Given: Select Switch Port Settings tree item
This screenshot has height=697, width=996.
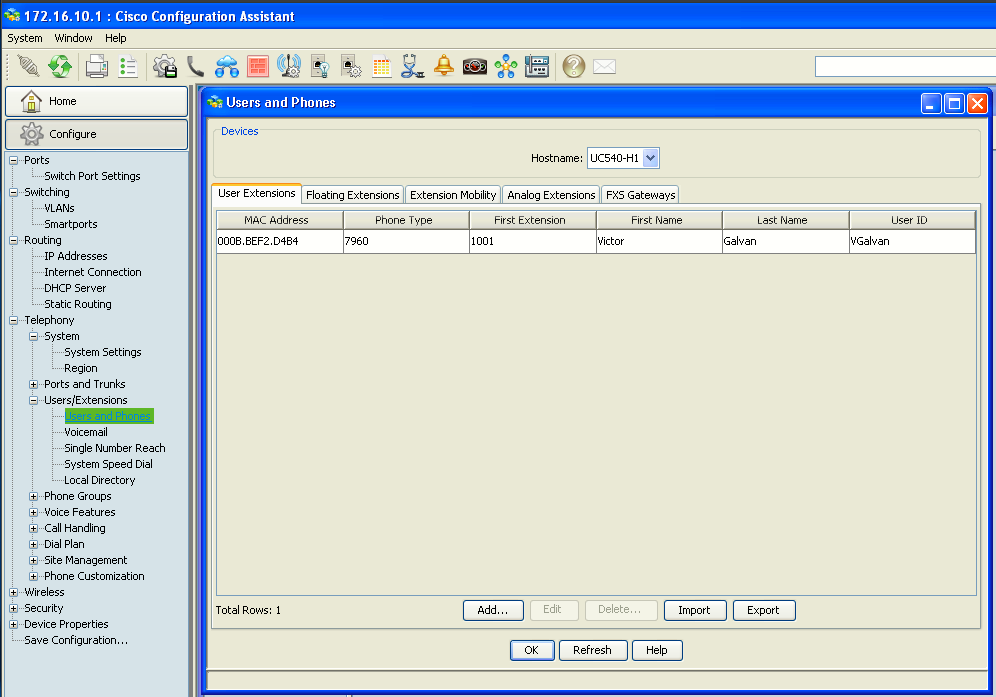Looking at the screenshot, I should tap(92, 176).
